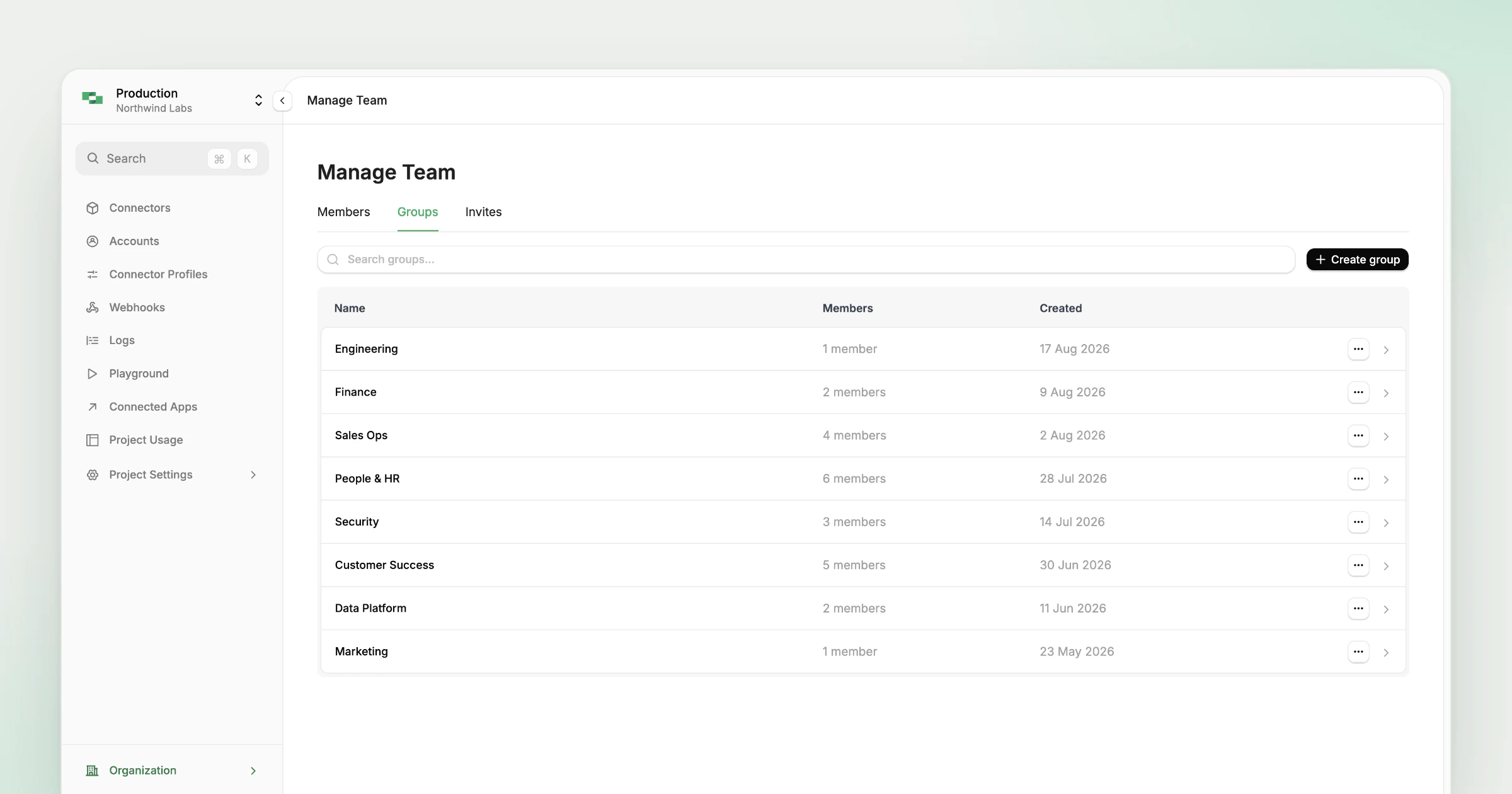Open more options for Security group
Screen dimensions: 1512x794
(x=1358, y=522)
